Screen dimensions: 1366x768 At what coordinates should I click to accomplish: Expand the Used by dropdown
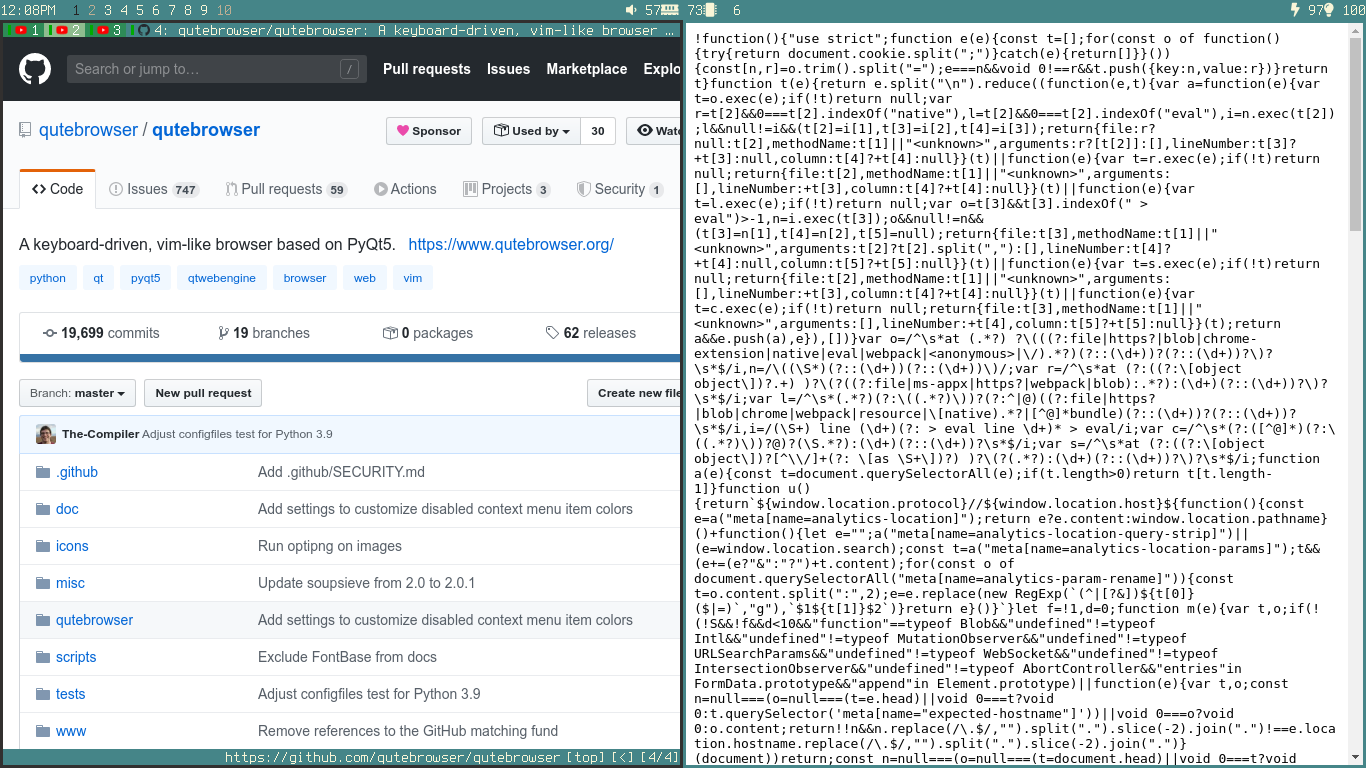point(531,131)
